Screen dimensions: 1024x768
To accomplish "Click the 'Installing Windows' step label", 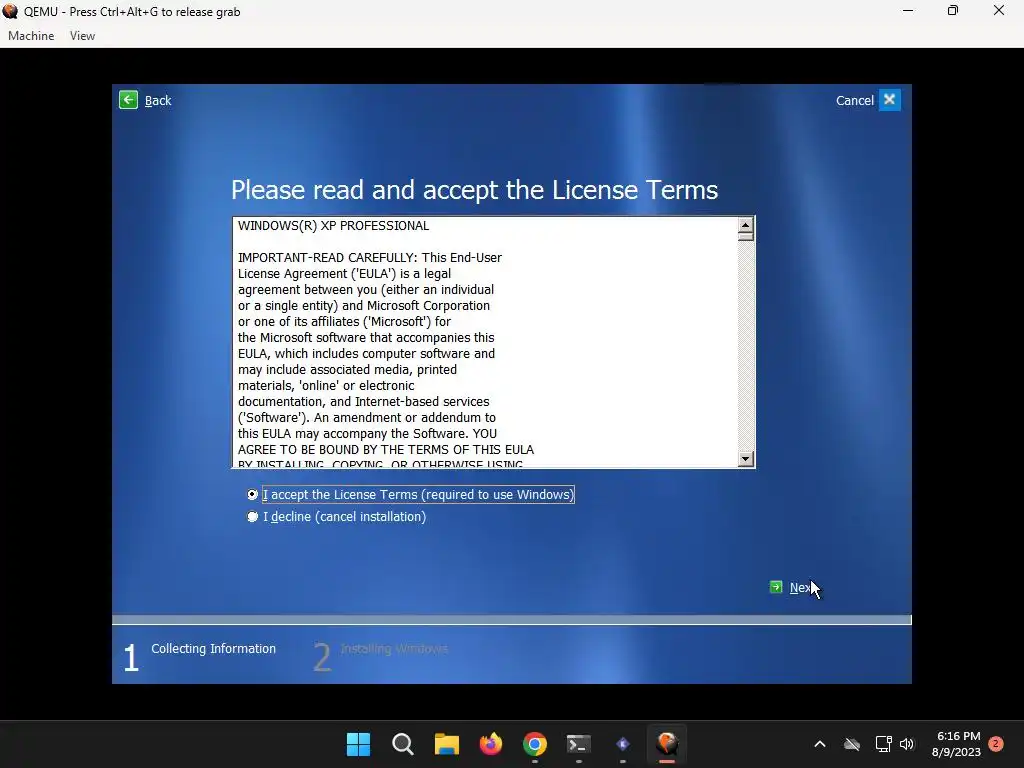I will coord(394,648).
